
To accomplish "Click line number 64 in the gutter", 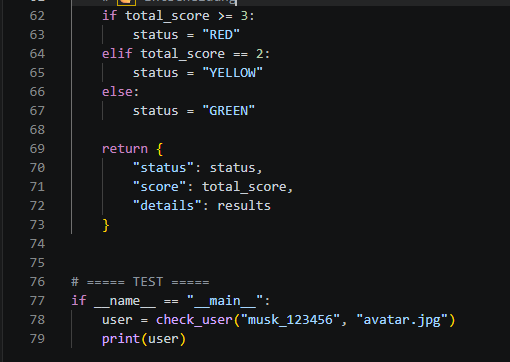I will (37, 54).
